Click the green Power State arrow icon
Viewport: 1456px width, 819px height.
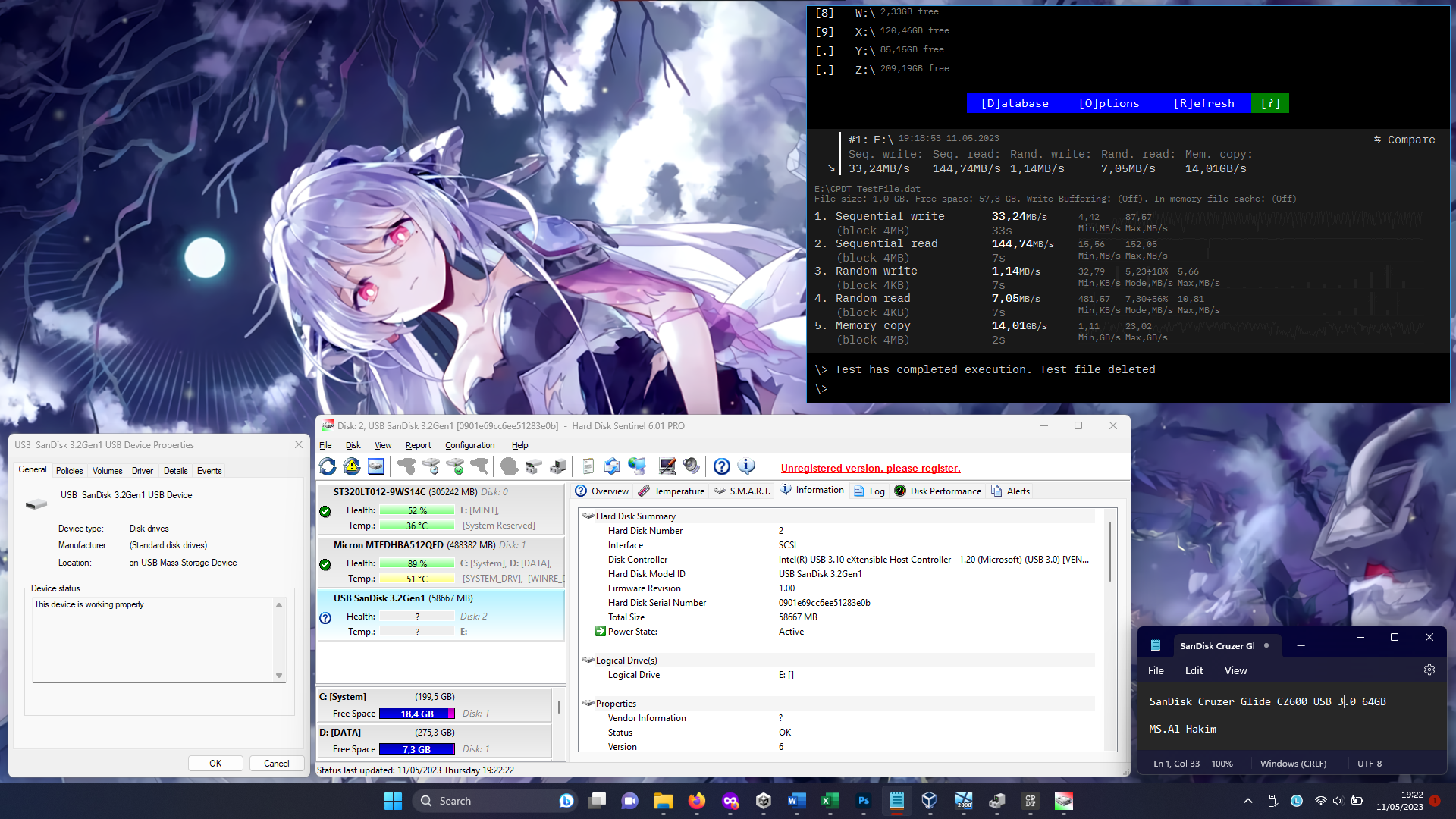click(x=601, y=631)
